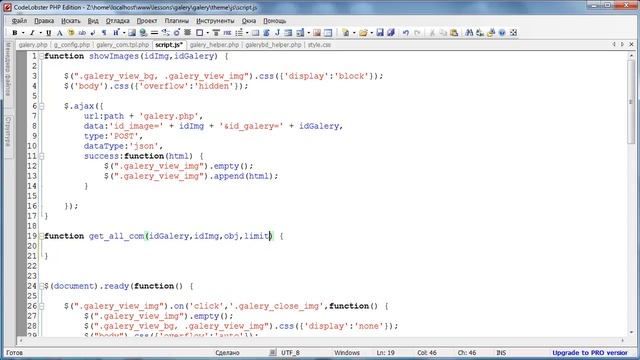Open dropdown arrow next to the Italic icon

click(x=40, y=33)
